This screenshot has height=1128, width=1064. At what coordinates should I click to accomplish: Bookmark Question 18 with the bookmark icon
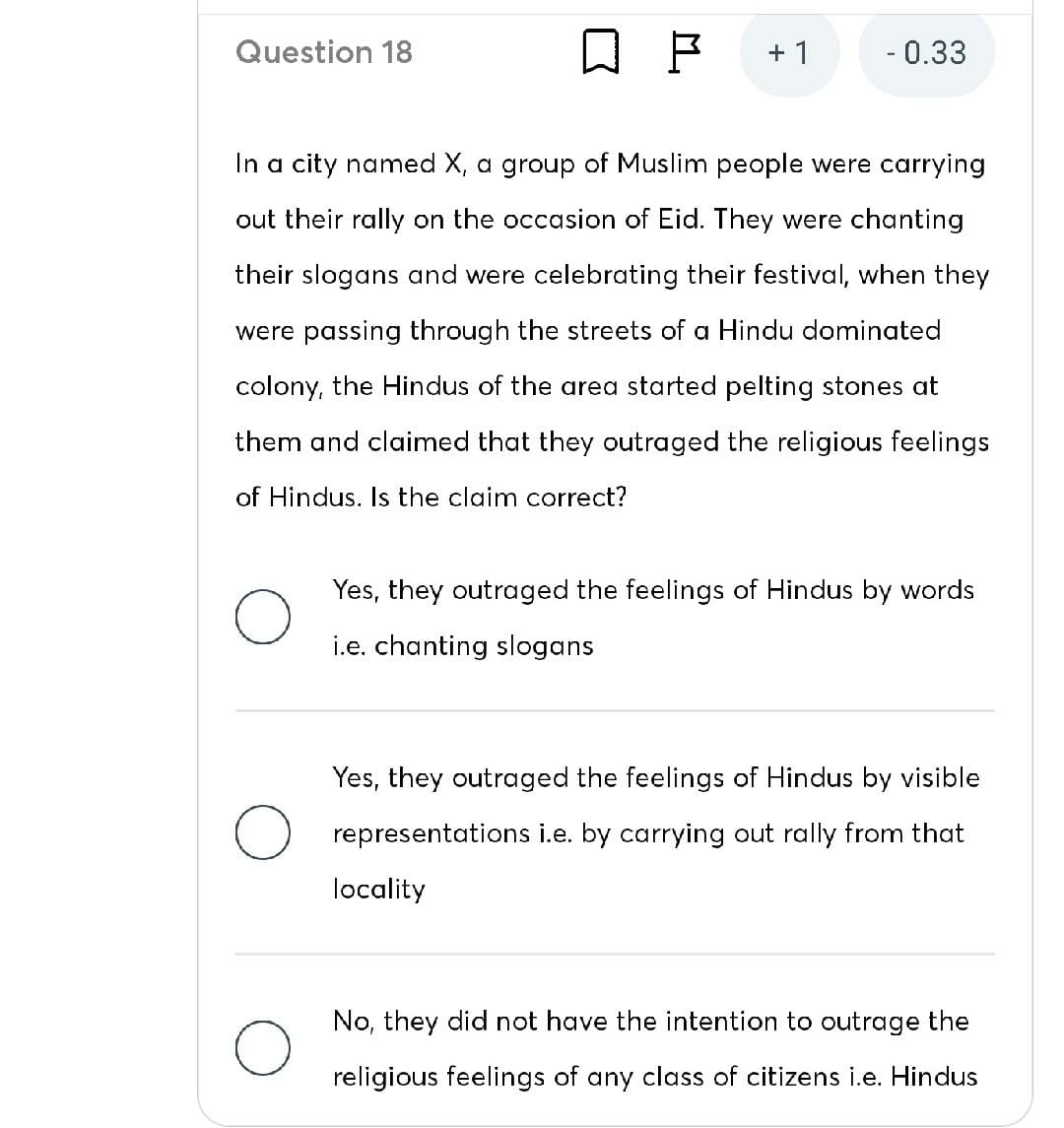click(600, 51)
